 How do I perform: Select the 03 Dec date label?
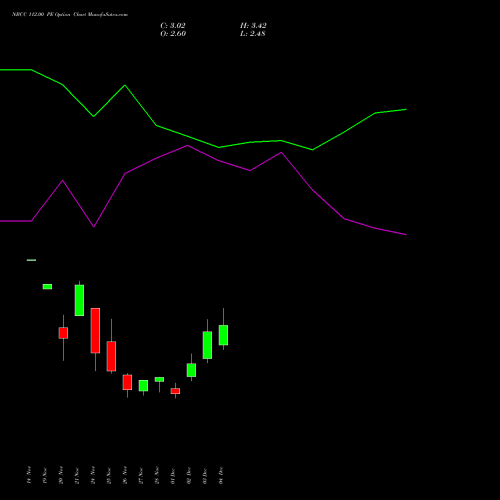coord(205,475)
